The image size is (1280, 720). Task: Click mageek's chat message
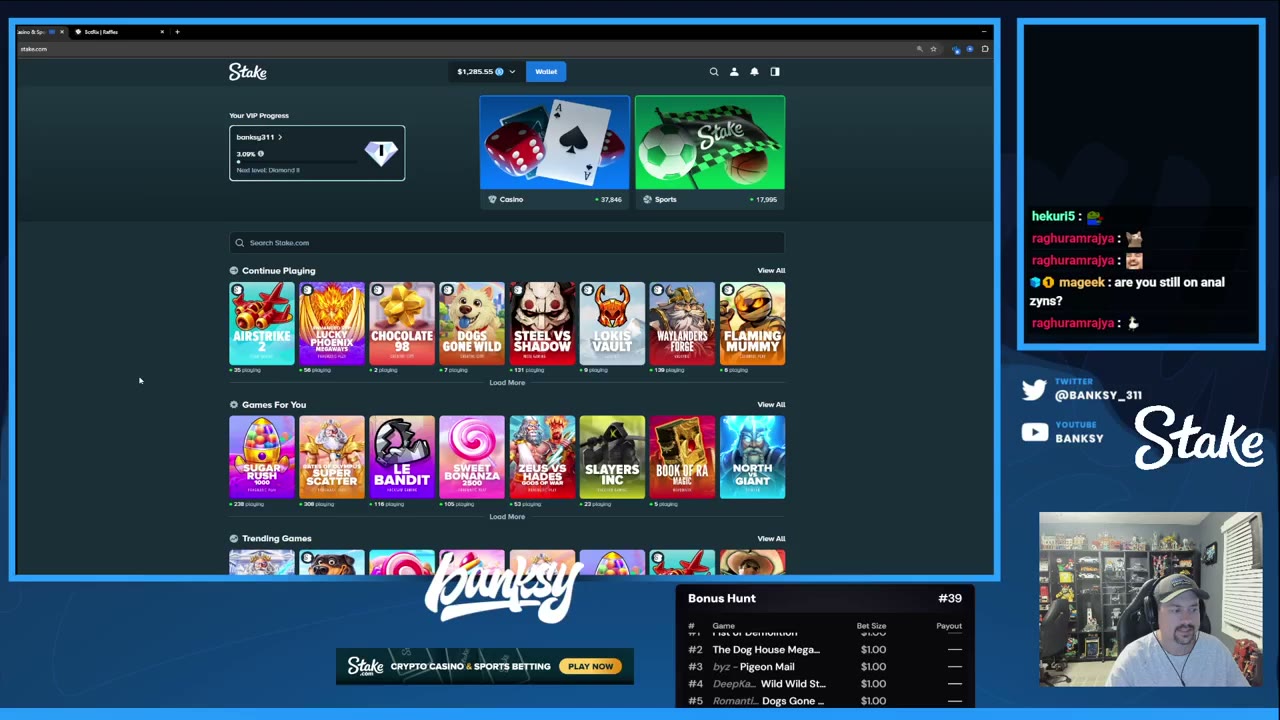point(1128,291)
